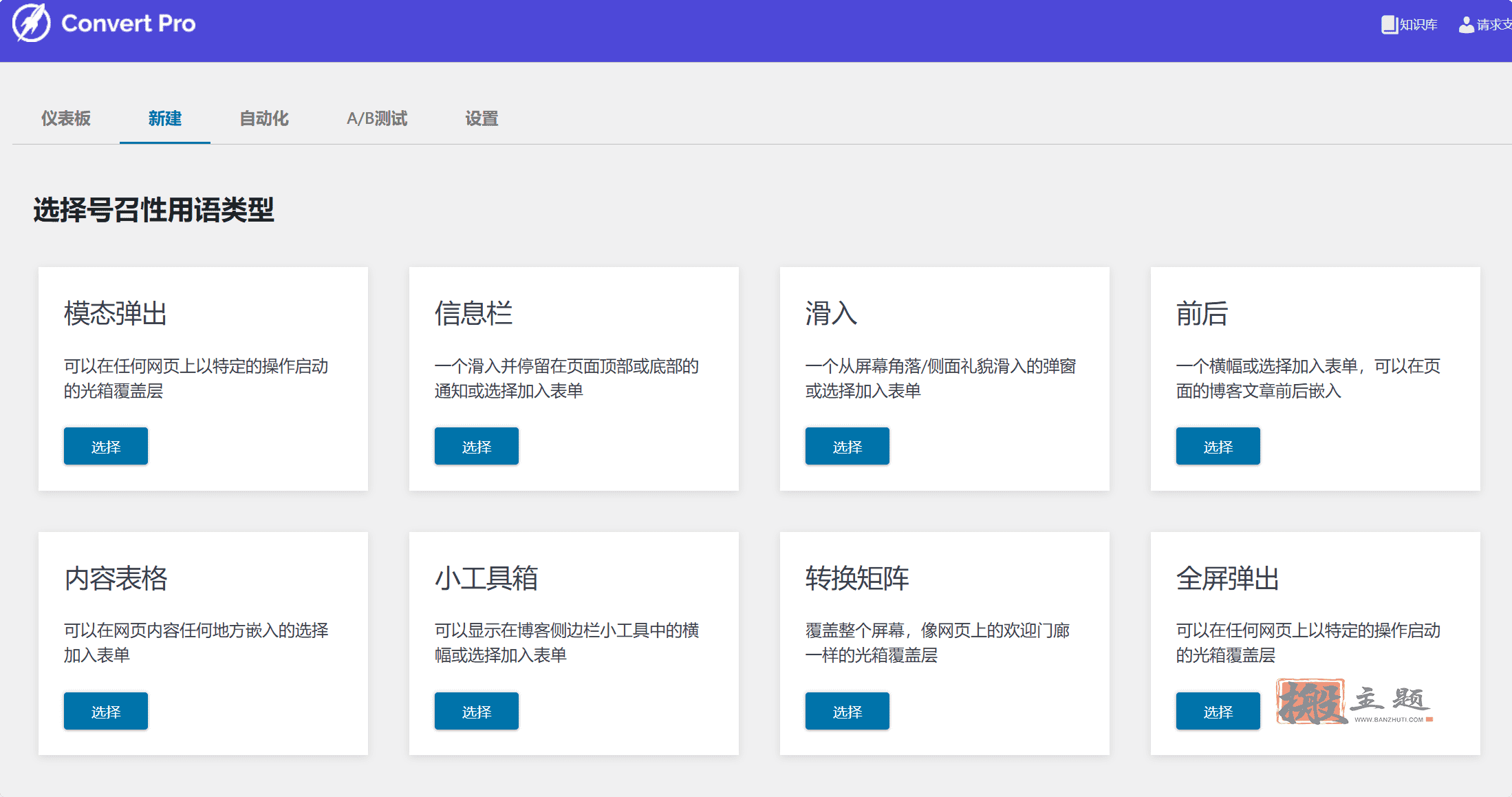Click the Convert Pro brand name text
This screenshot has width=1512, height=797.
pos(129,23)
